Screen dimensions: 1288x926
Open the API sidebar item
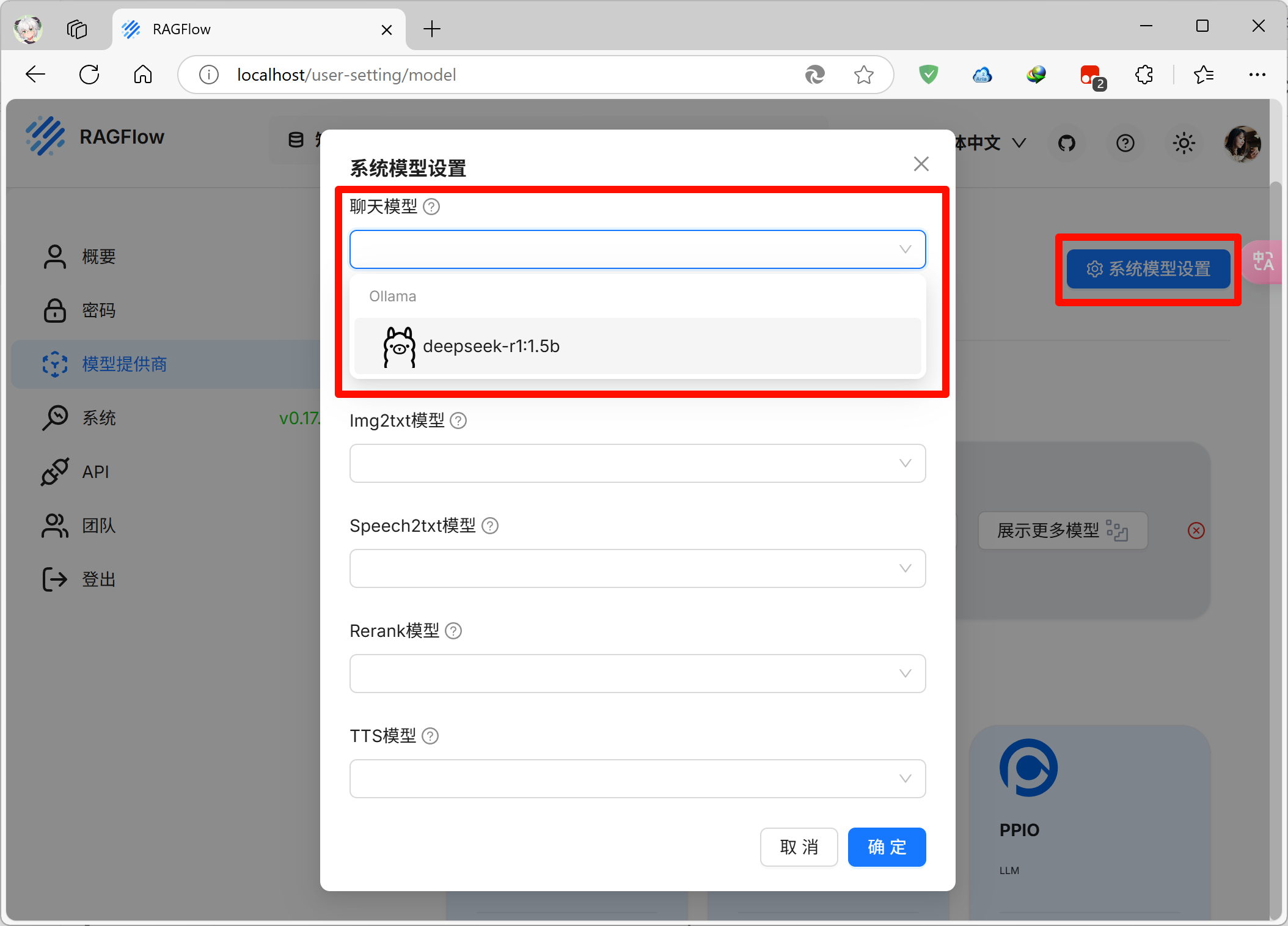[x=95, y=472]
